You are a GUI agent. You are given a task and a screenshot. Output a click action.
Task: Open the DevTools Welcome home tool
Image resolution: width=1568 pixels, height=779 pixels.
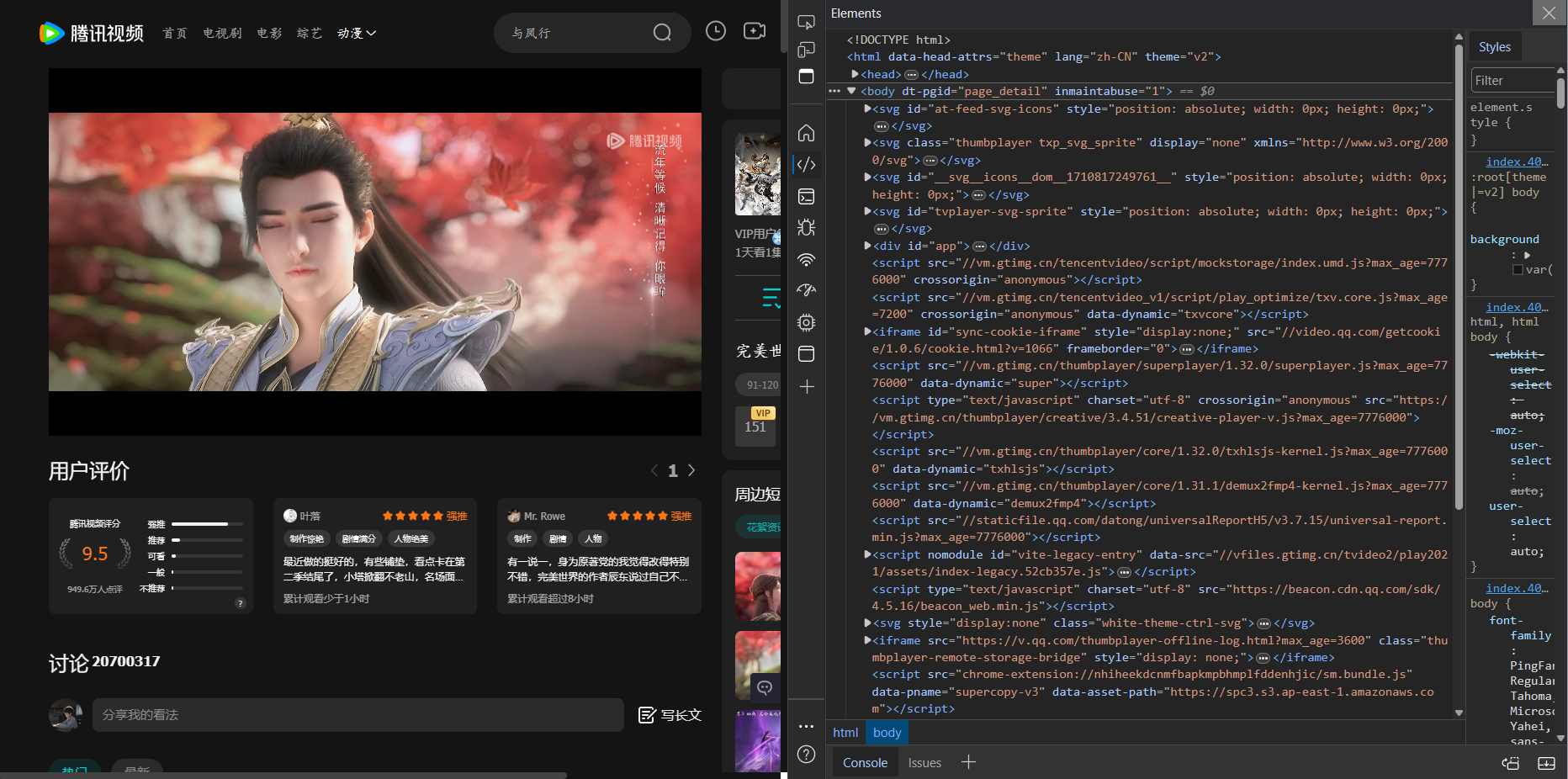[806, 133]
